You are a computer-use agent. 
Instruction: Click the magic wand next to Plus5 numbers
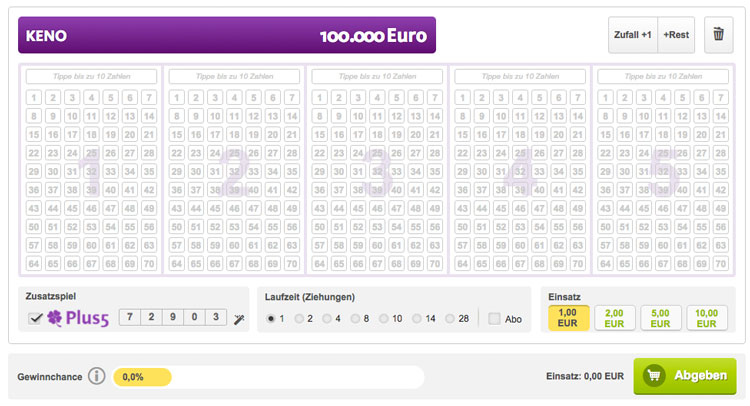[x=240, y=318]
